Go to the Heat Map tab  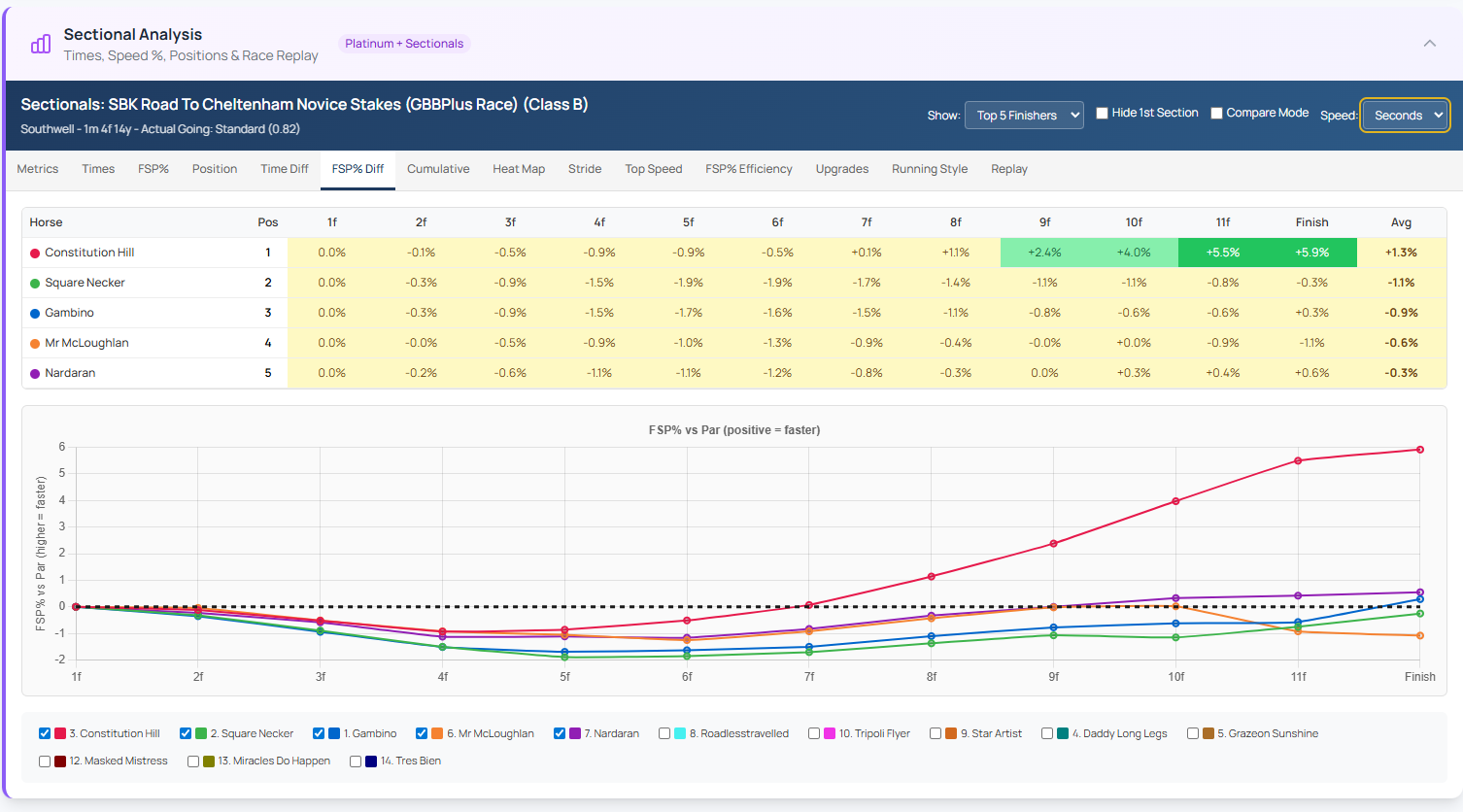coord(519,169)
